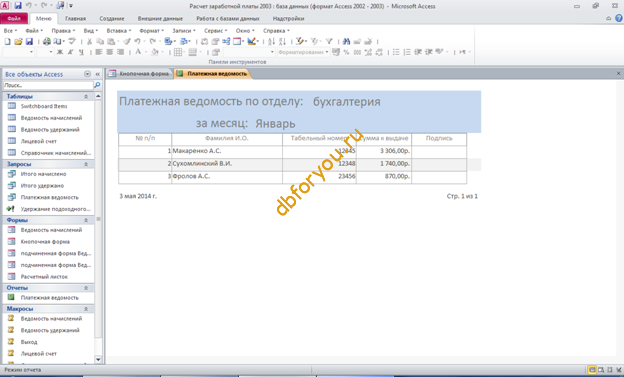The height and width of the screenshot is (377, 624).
Task: Switch to Print Preview in status bar
Action: point(601,370)
